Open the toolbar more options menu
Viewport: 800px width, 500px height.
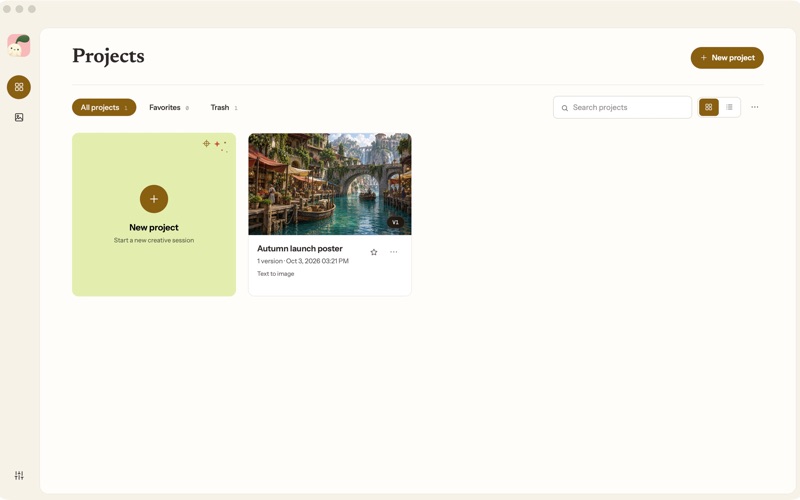pyautogui.click(x=755, y=107)
